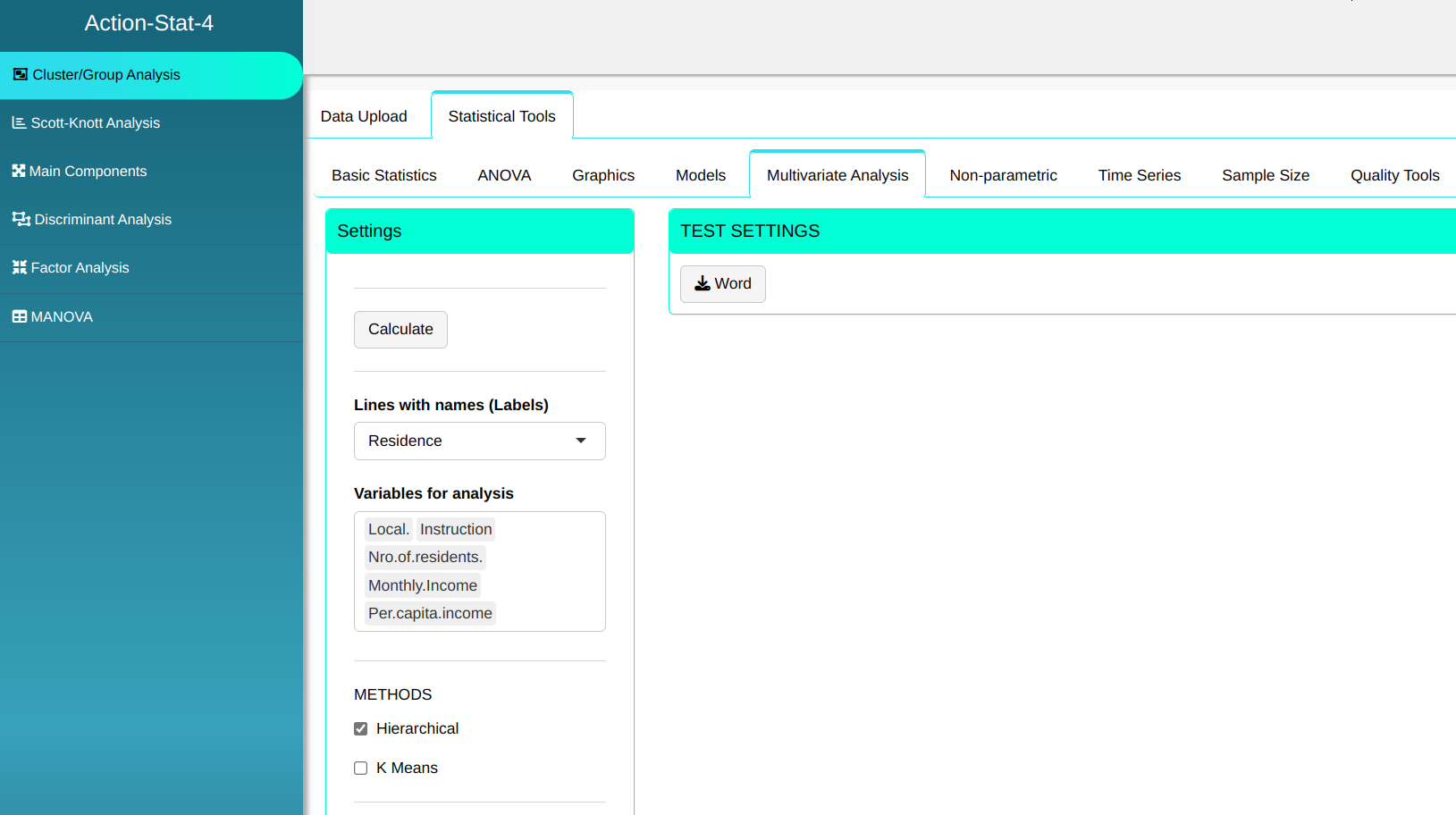Click the Discriminant Analysis sidebar icon
1456x815 pixels.
tap(21, 220)
